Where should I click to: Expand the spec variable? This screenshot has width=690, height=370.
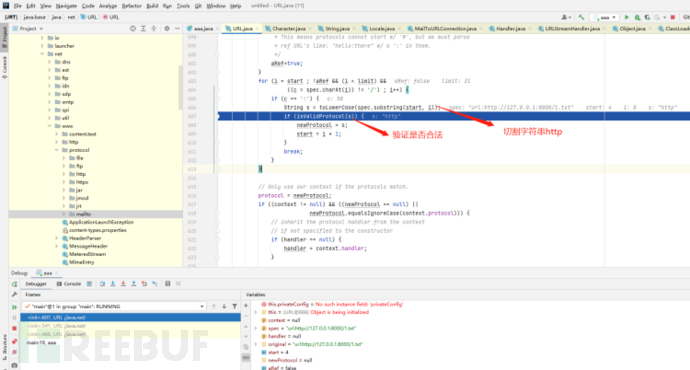pos(256,328)
